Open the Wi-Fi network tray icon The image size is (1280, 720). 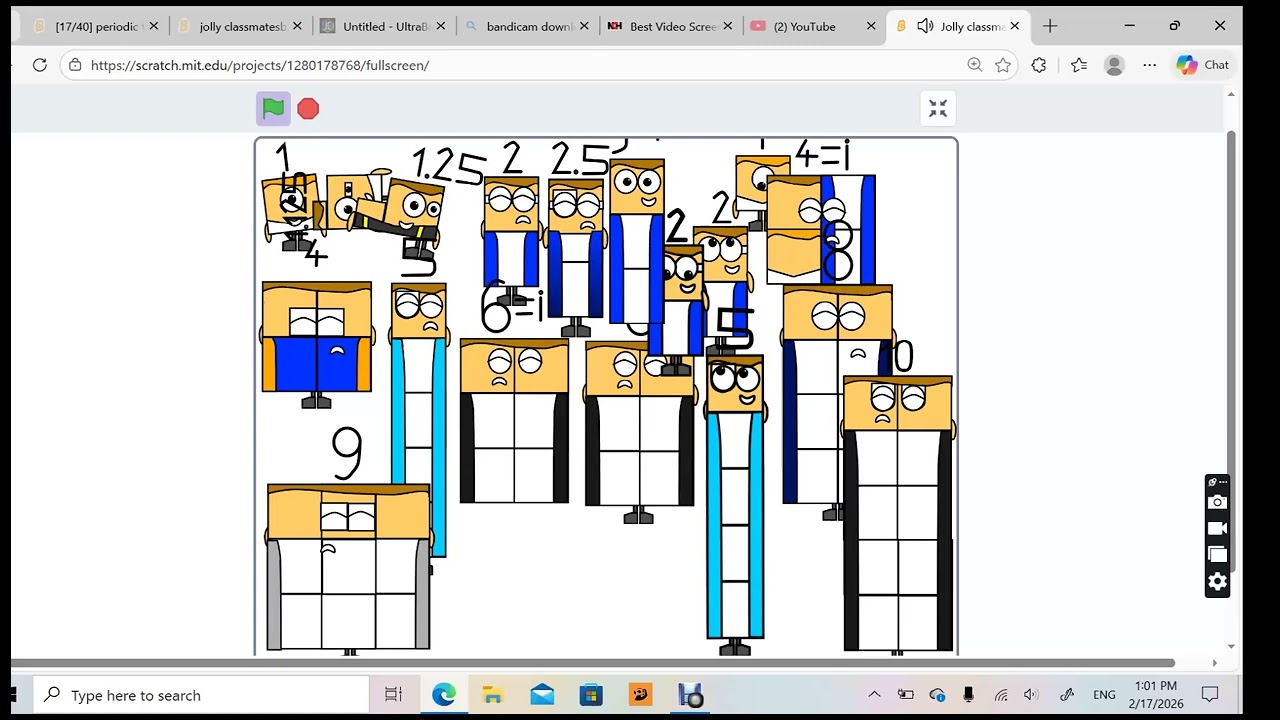point(1001,695)
